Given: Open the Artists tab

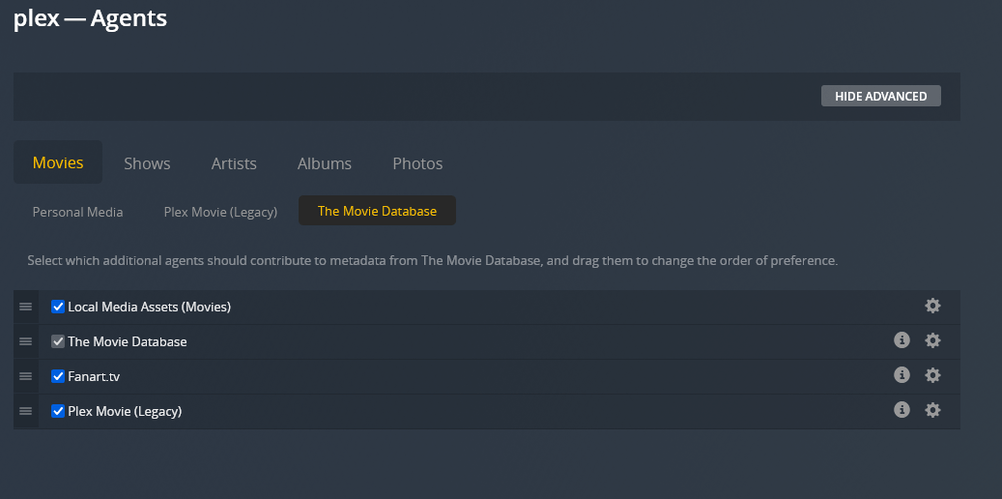Looking at the screenshot, I should (x=234, y=163).
